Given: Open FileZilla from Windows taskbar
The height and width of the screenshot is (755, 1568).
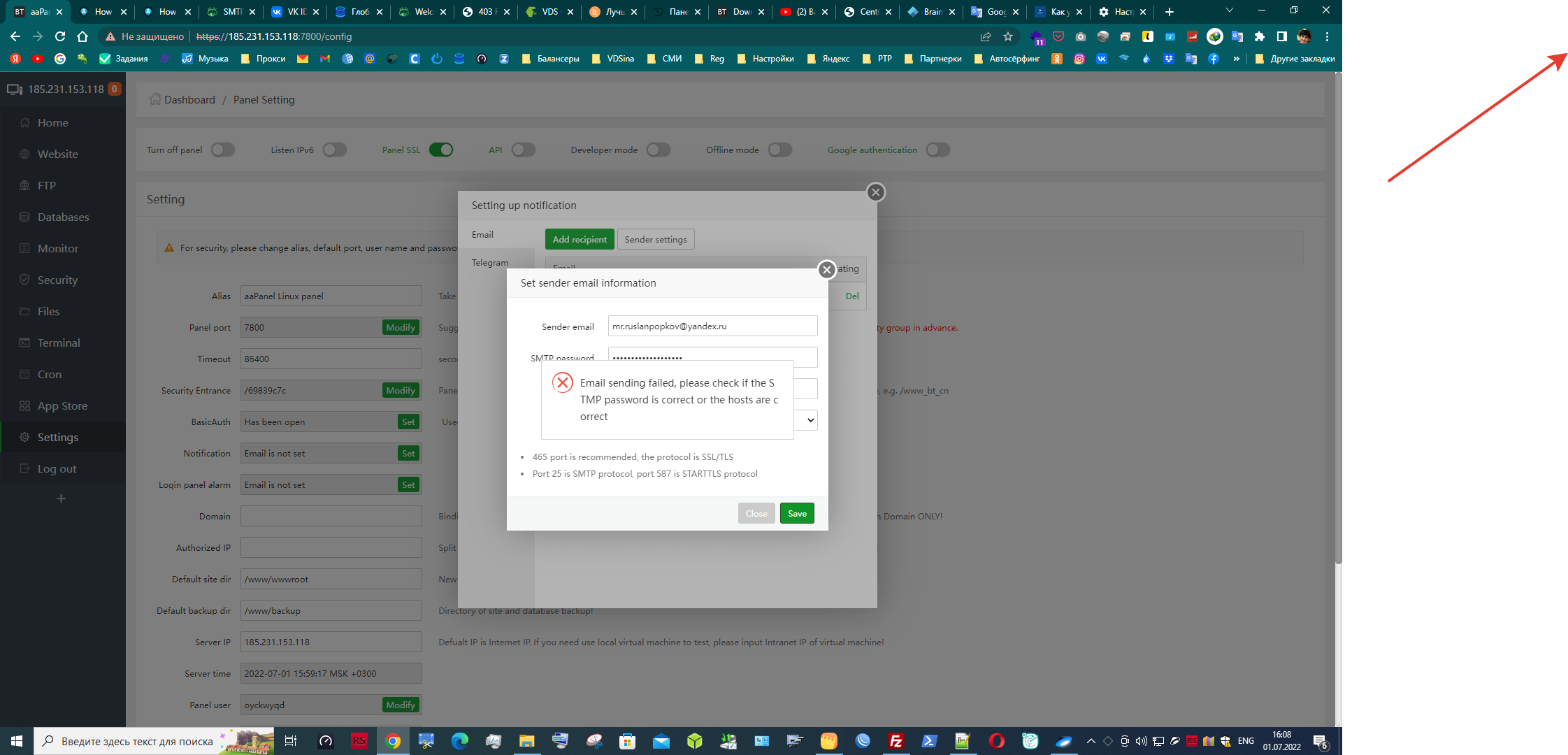Looking at the screenshot, I should [896, 741].
